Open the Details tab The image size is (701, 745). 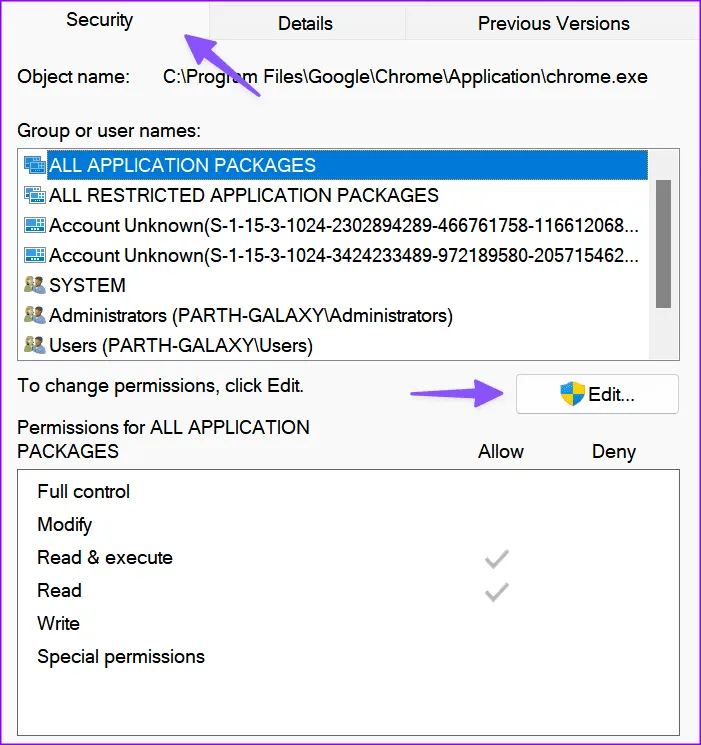click(305, 23)
